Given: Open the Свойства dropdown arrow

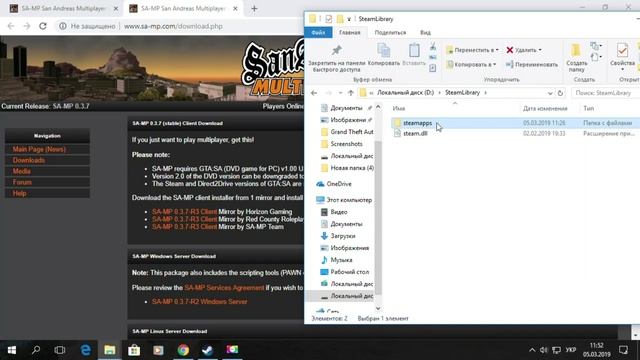Looking at the screenshot, I should tap(622, 70).
